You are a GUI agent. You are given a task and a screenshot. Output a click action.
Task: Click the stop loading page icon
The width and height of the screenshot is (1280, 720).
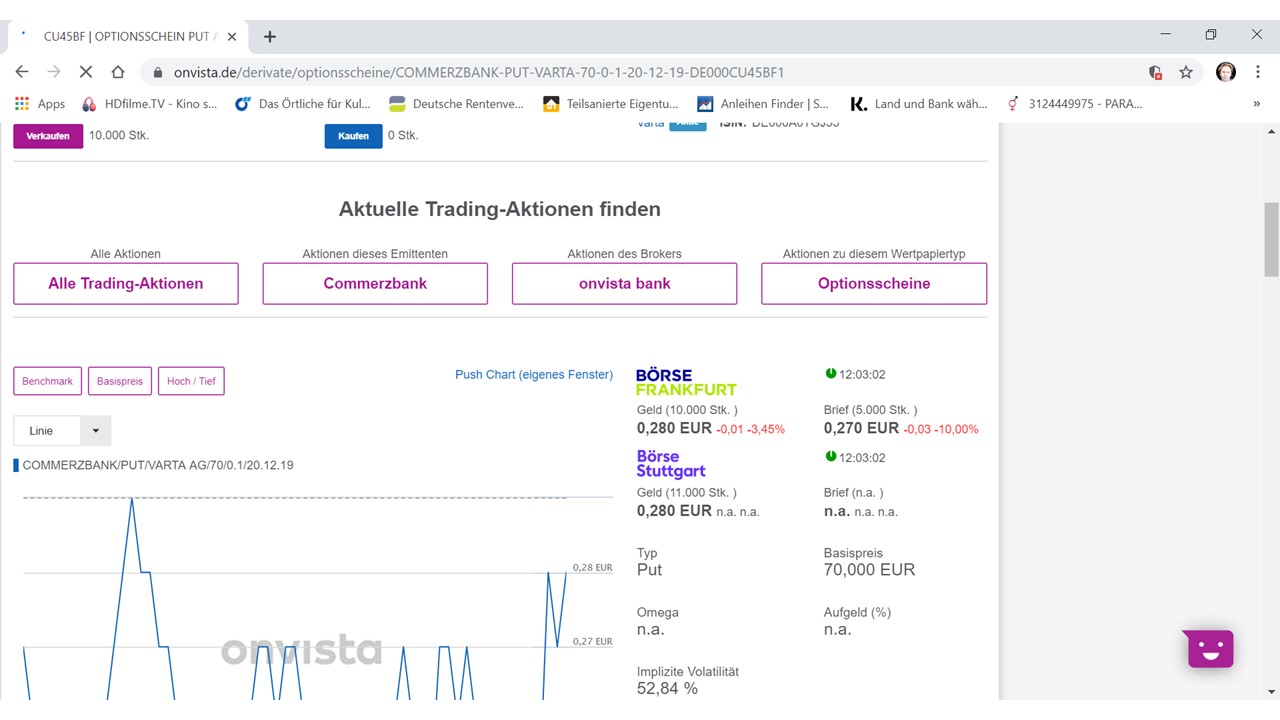click(85, 72)
